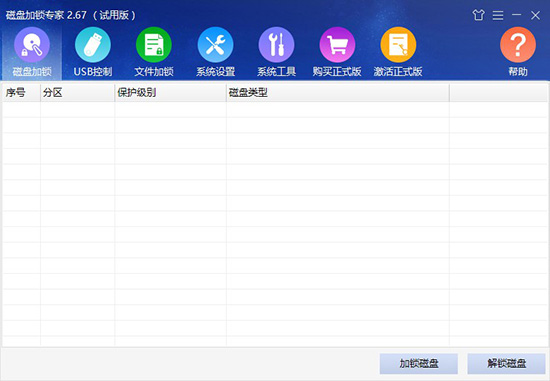550x381 pixels.
Task: Click the 保护级别 column header
Action: pyautogui.click(x=170, y=93)
